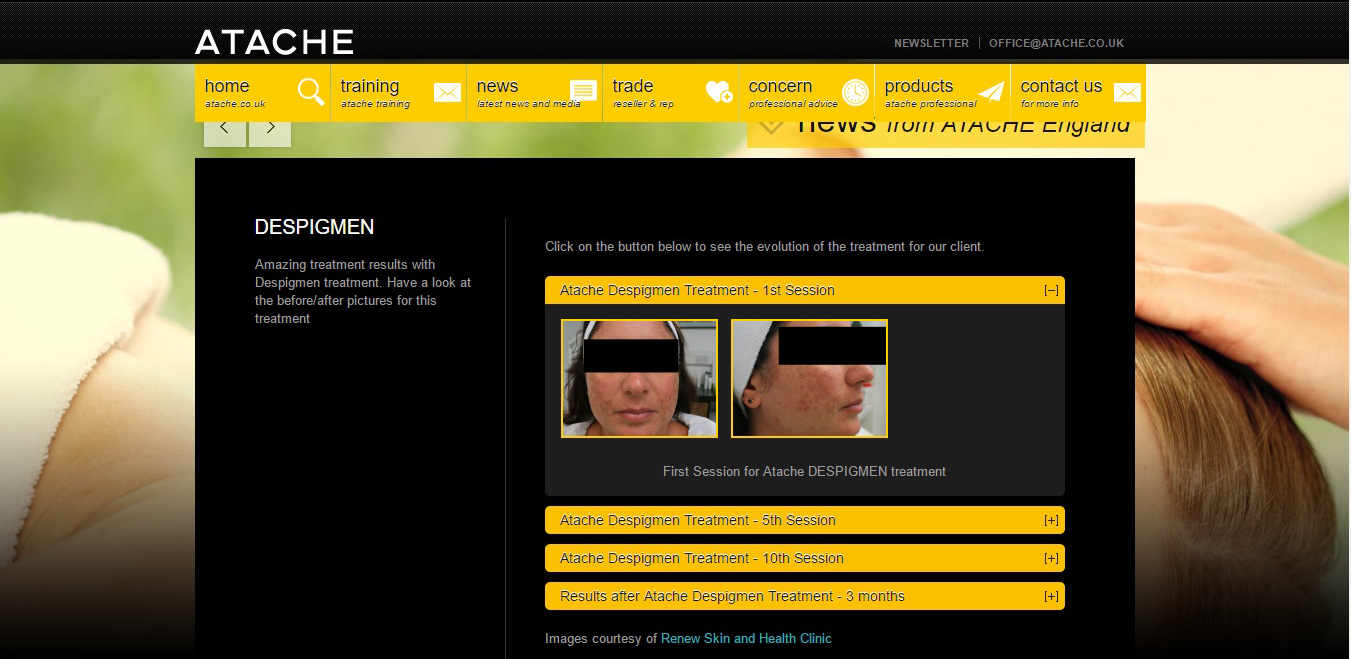1351x659 pixels.
Task: Open the contact us menu item
Action: (1078, 92)
